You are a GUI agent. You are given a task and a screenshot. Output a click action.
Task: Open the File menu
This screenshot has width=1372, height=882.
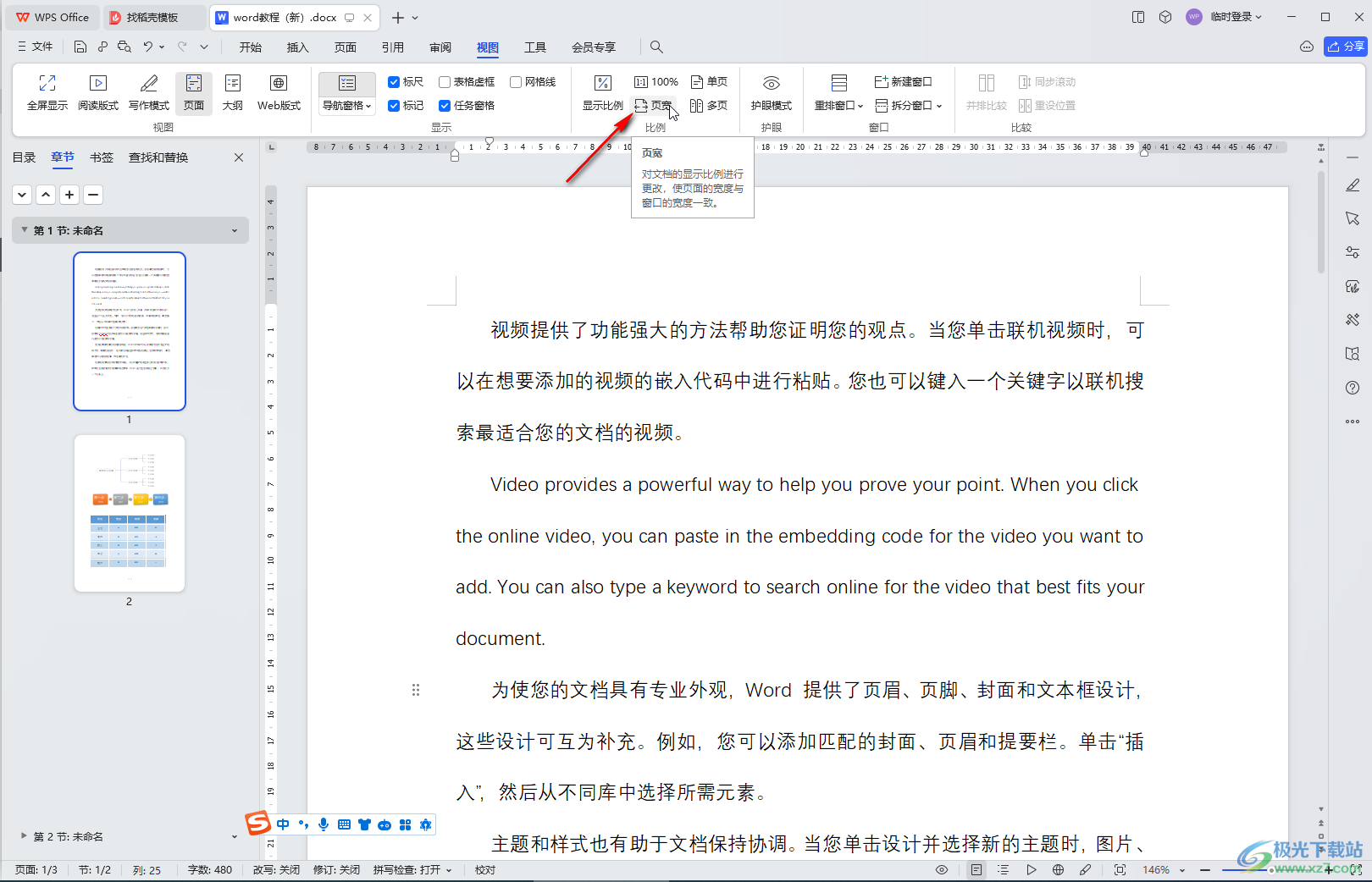36,47
